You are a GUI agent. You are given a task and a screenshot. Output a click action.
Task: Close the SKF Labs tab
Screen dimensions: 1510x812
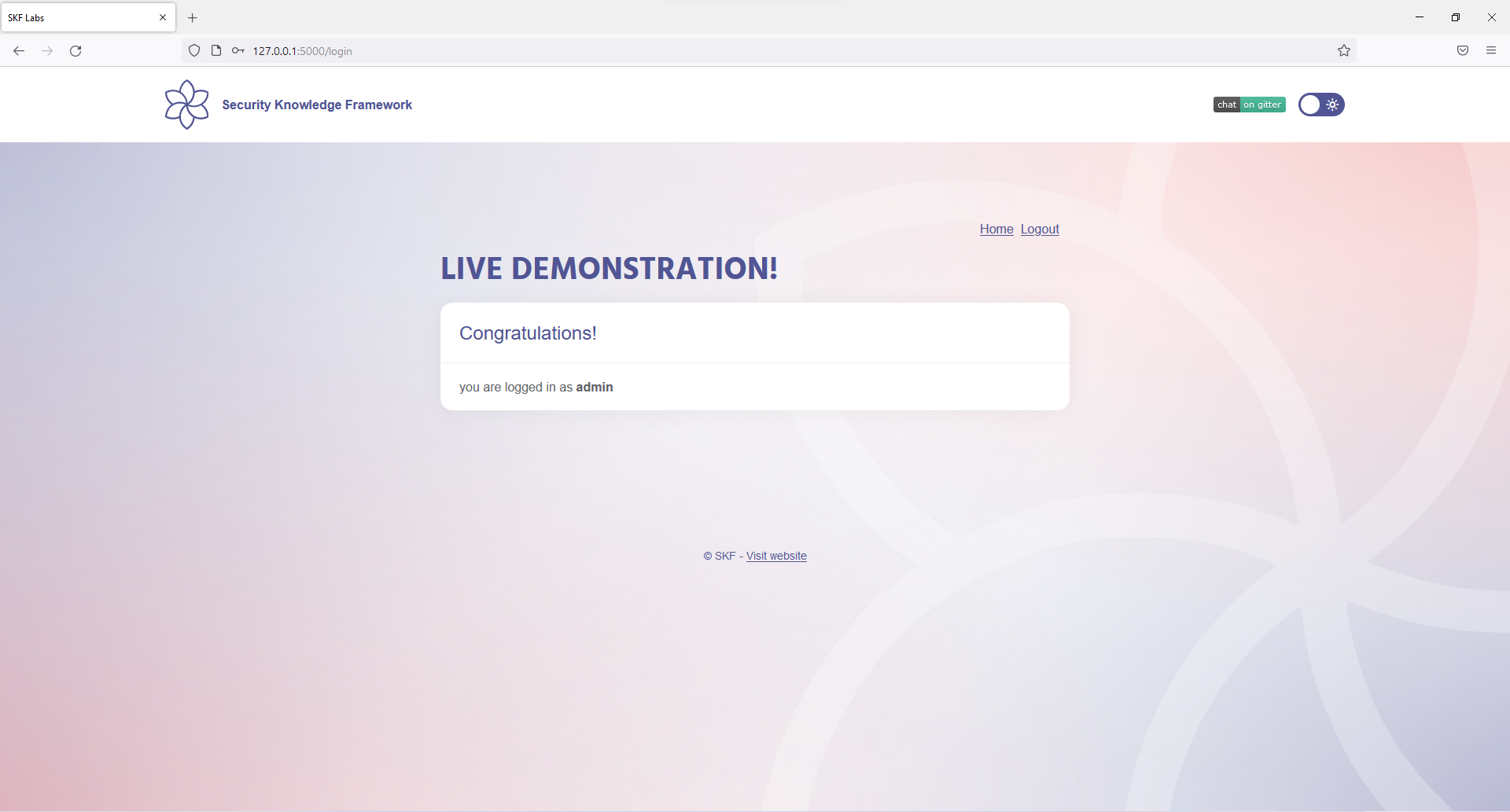[163, 17]
